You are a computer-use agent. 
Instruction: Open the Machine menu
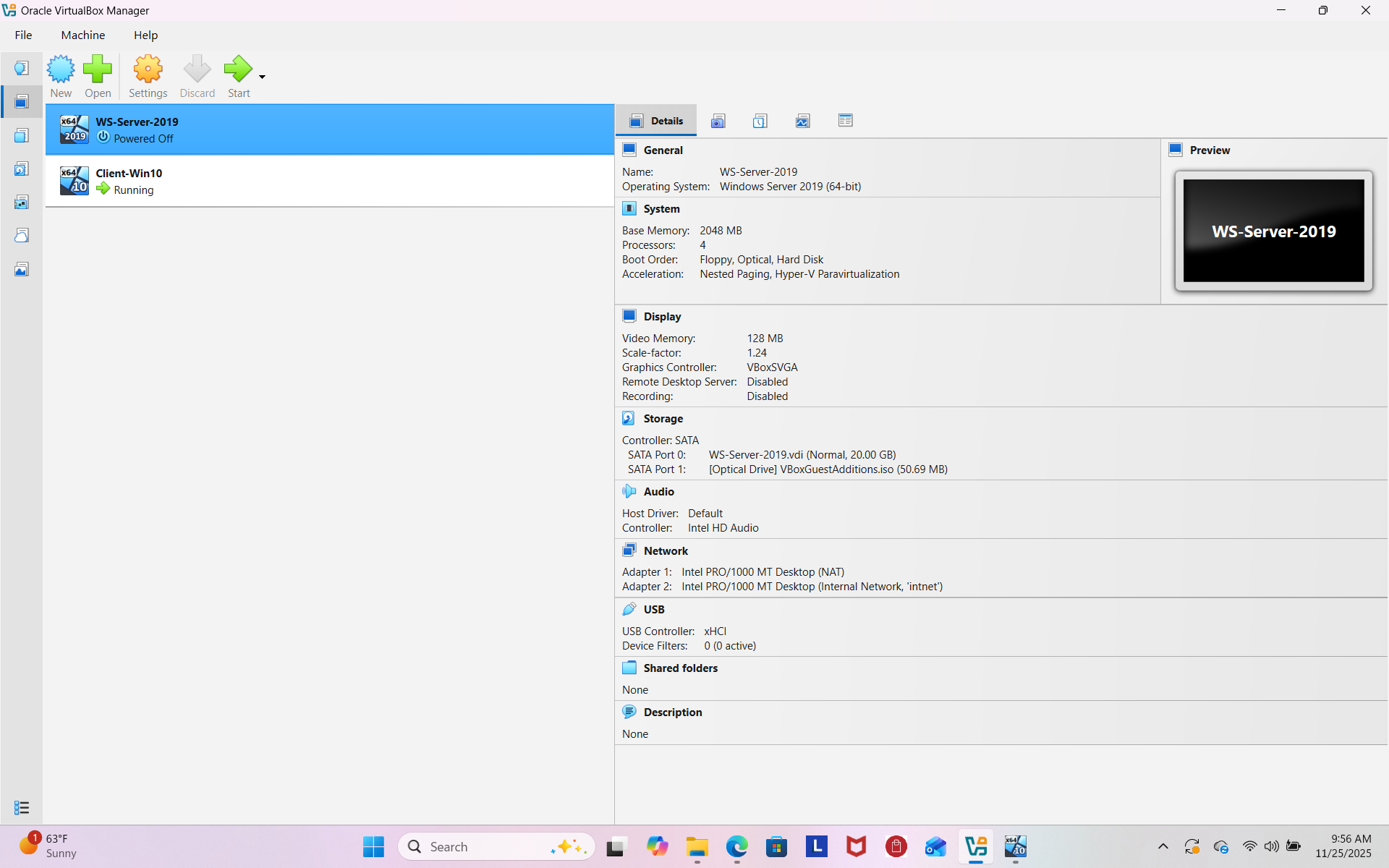82,35
